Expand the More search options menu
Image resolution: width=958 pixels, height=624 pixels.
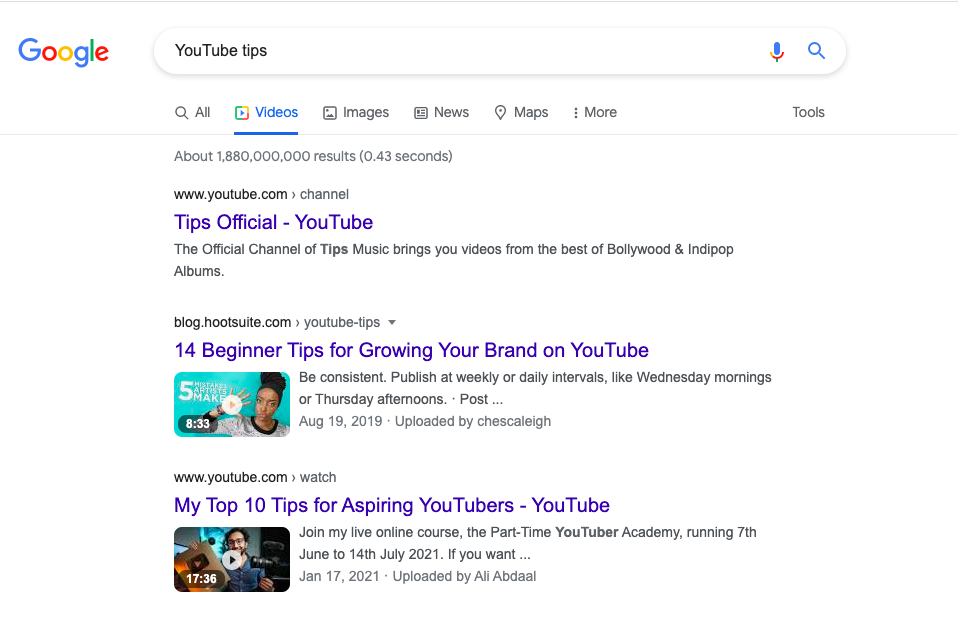point(594,112)
